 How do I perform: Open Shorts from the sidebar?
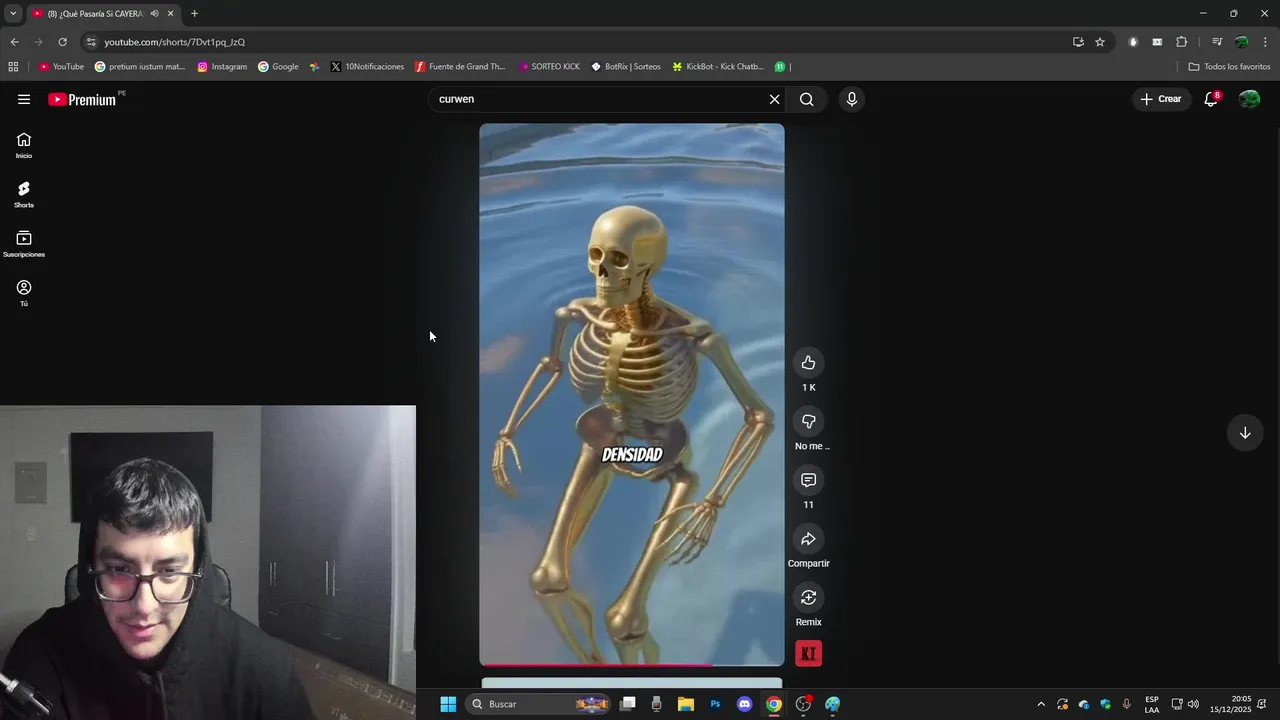tap(24, 195)
